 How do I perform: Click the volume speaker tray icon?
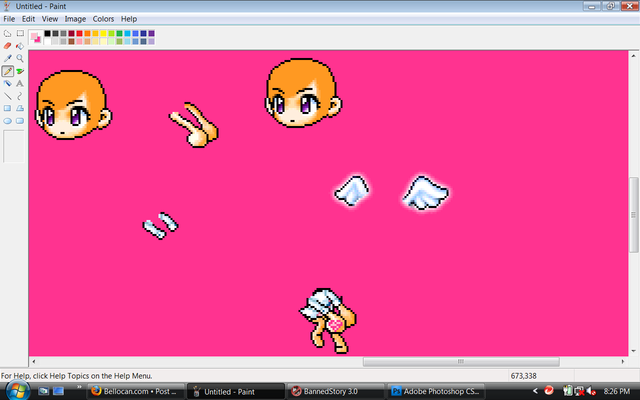pyautogui.click(x=591, y=391)
